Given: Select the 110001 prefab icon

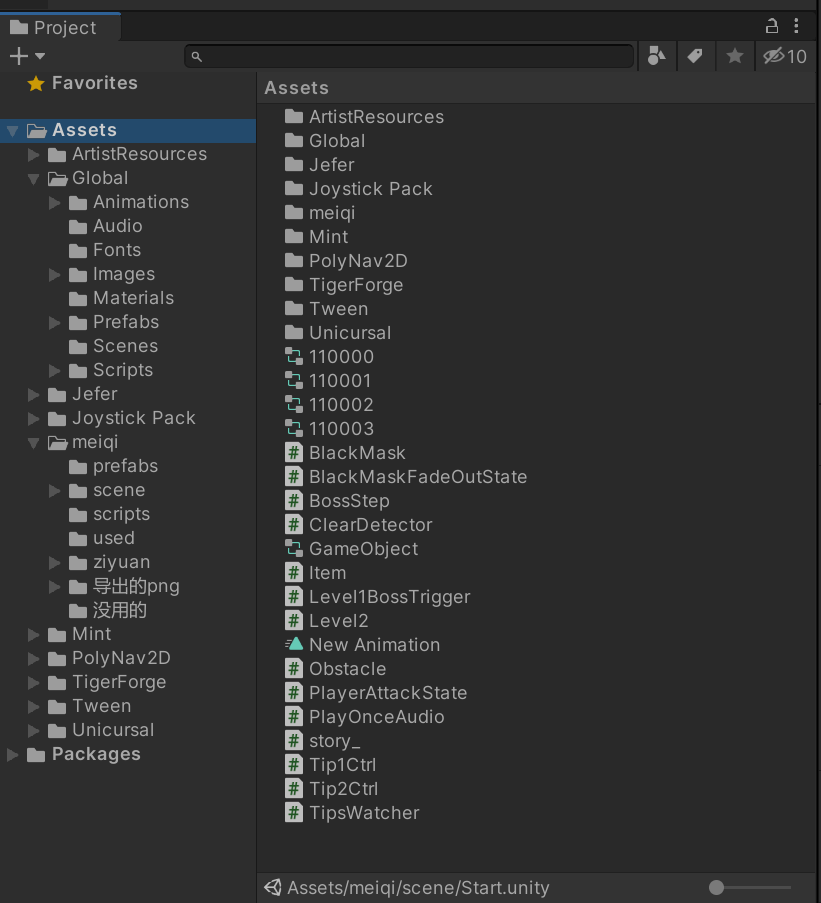Looking at the screenshot, I should click(294, 381).
